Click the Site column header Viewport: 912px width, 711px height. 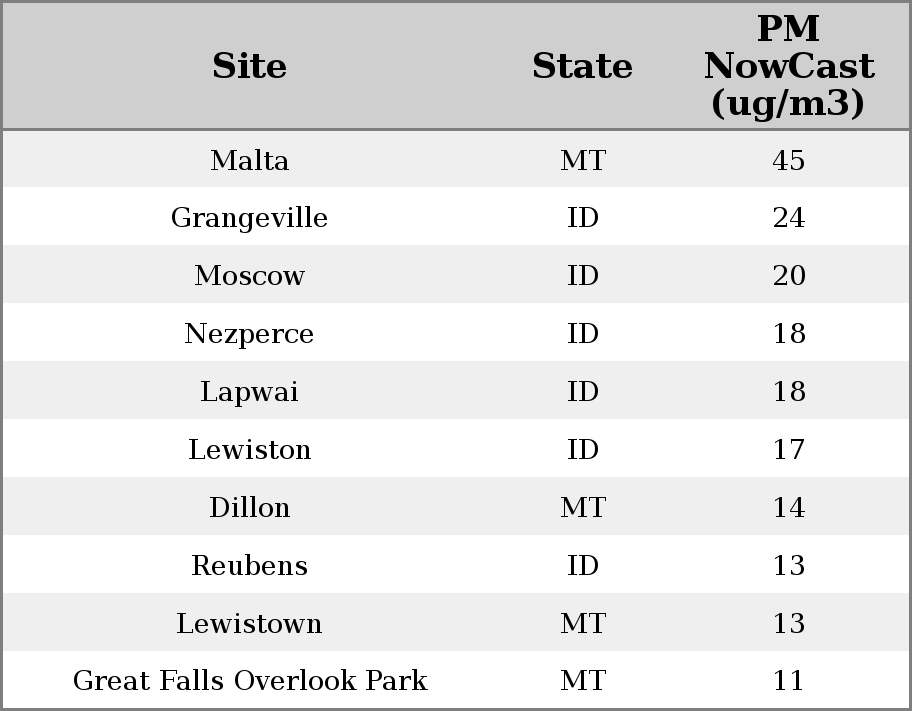coord(249,66)
